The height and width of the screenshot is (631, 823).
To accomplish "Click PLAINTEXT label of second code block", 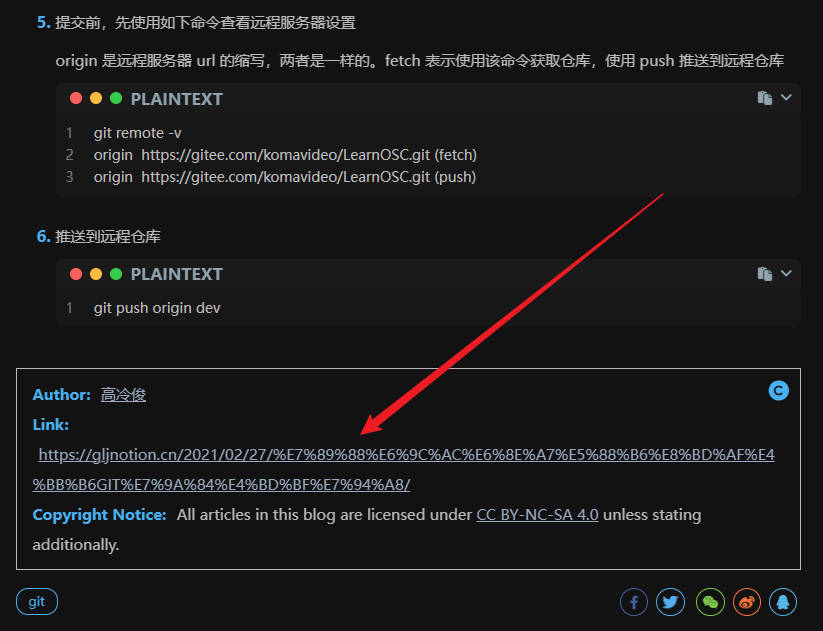I will pyautogui.click(x=176, y=274).
